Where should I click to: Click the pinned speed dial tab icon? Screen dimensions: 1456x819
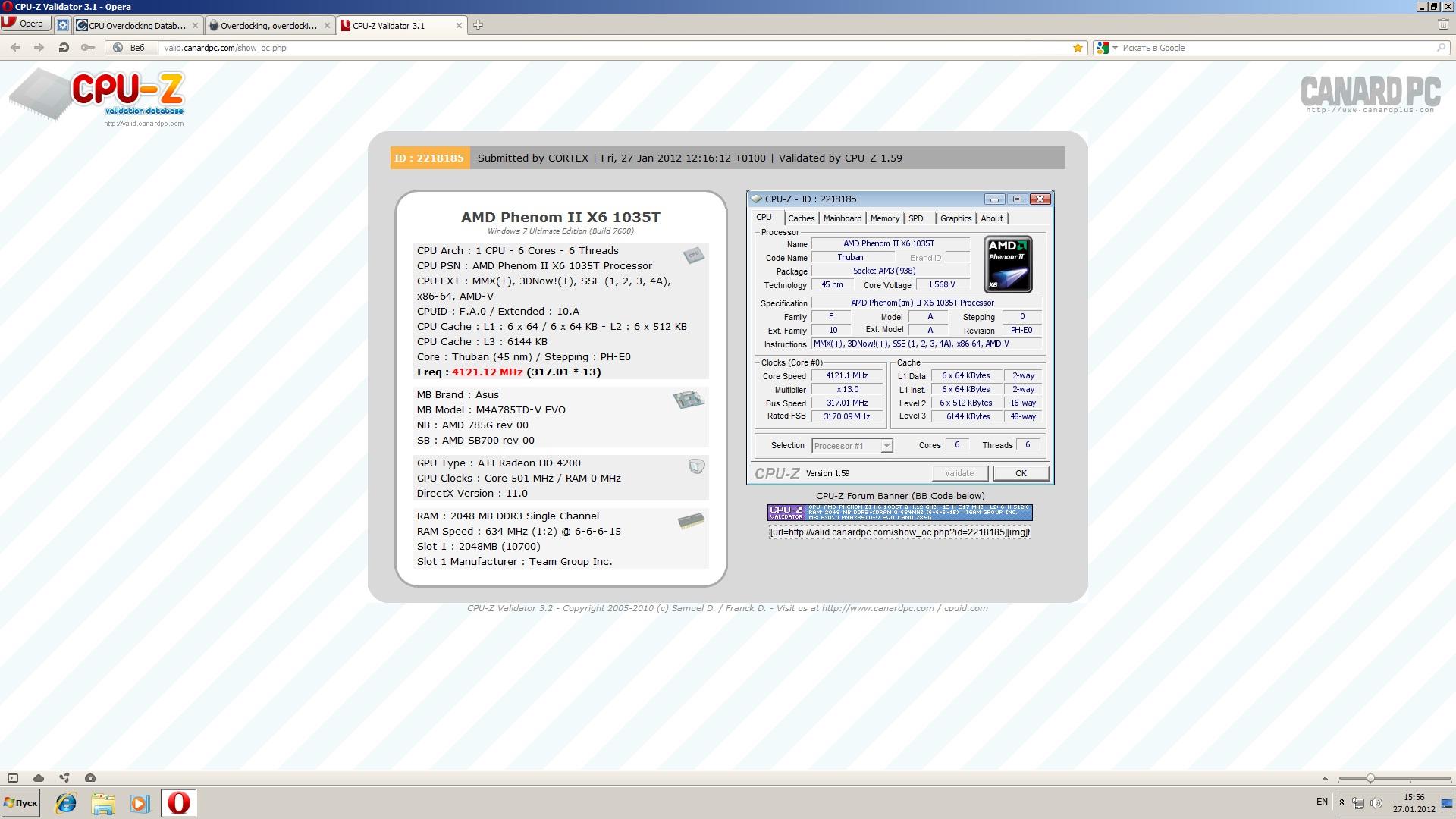click(x=63, y=25)
